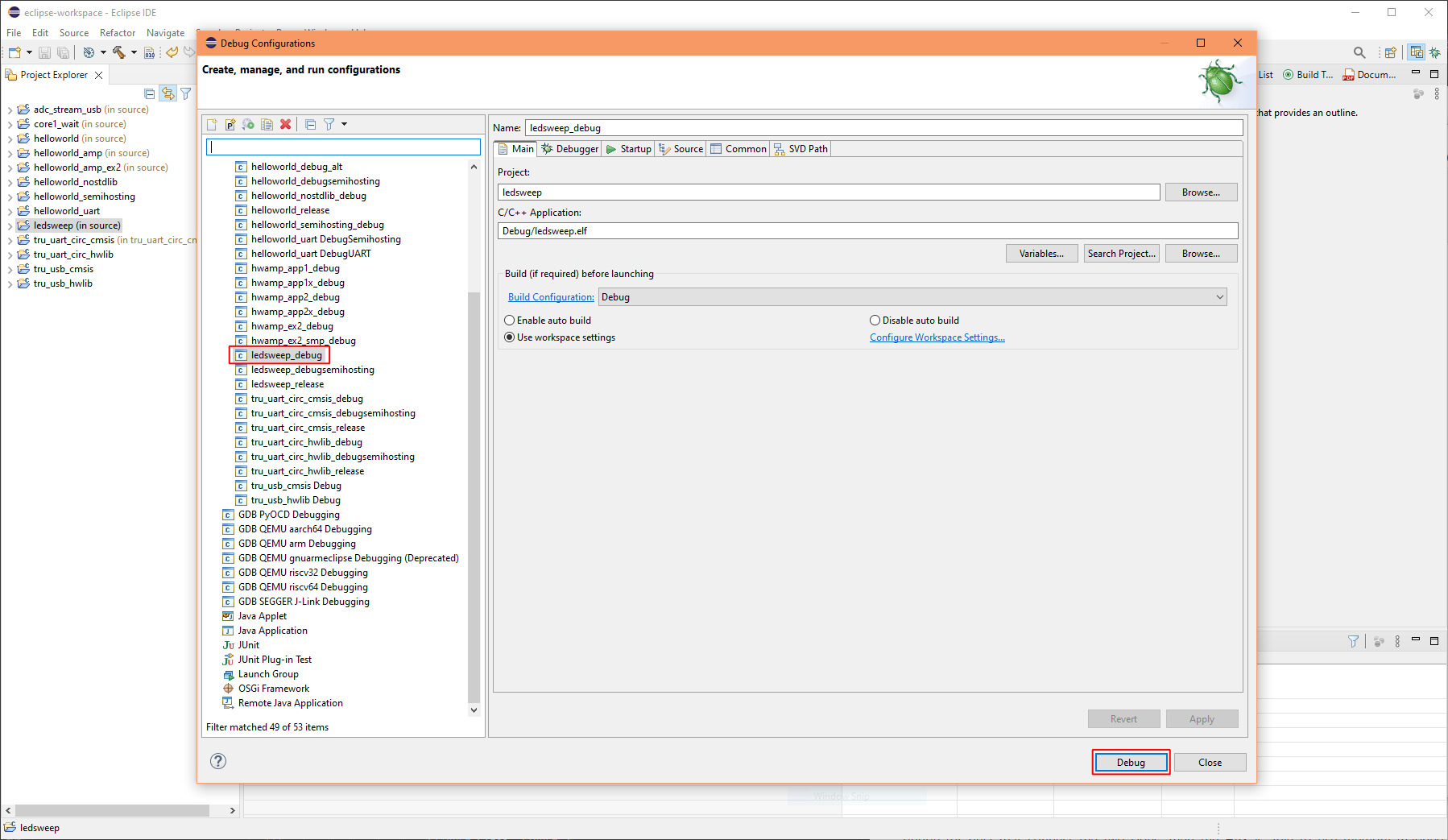Open the C/C++ perspective icon
Image resolution: width=1448 pixels, height=840 pixels.
pyautogui.click(x=1416, y=52)
